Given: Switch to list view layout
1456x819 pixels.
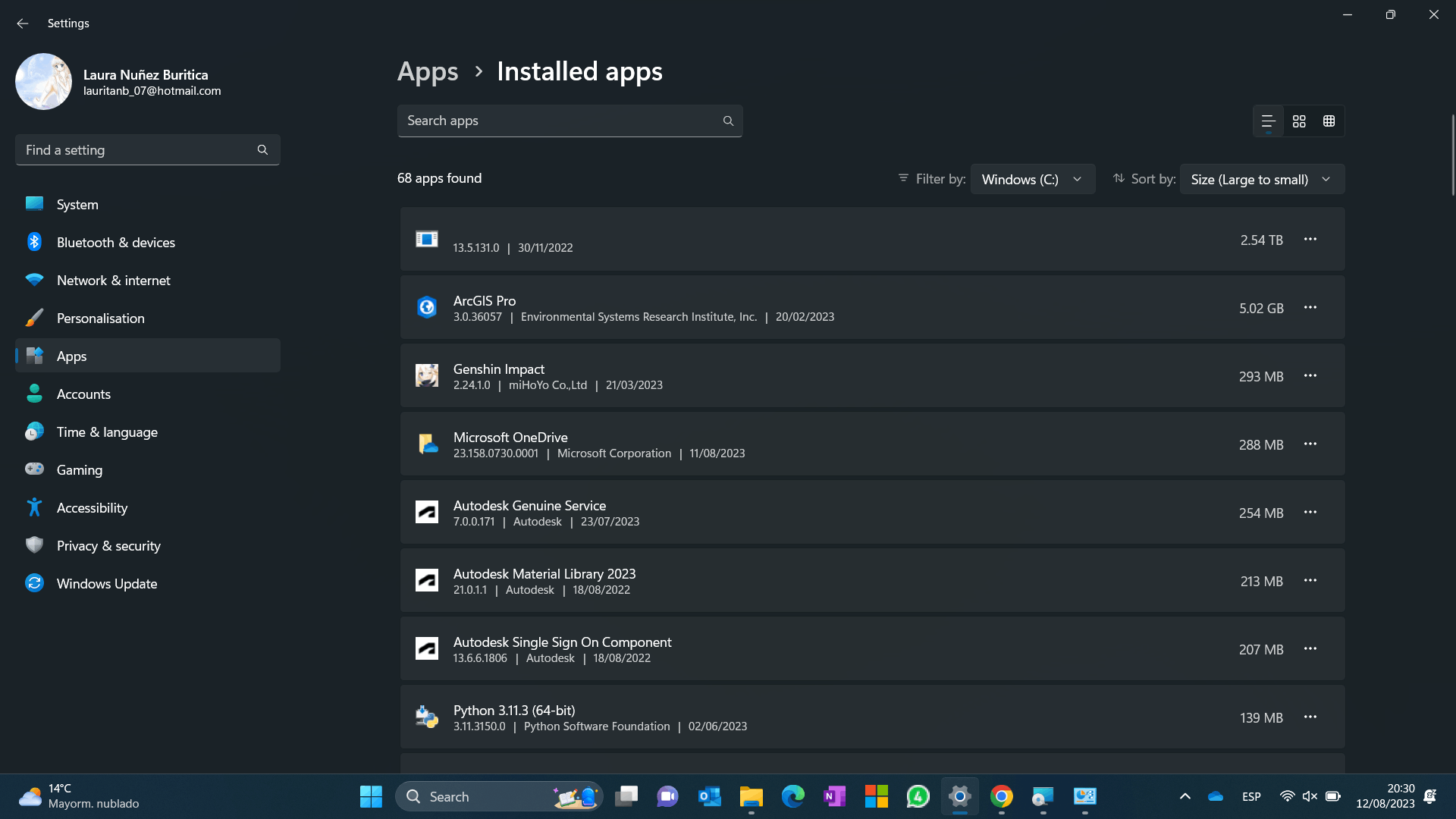Looking at the screenshot, I should click(x=1268, y=121).
